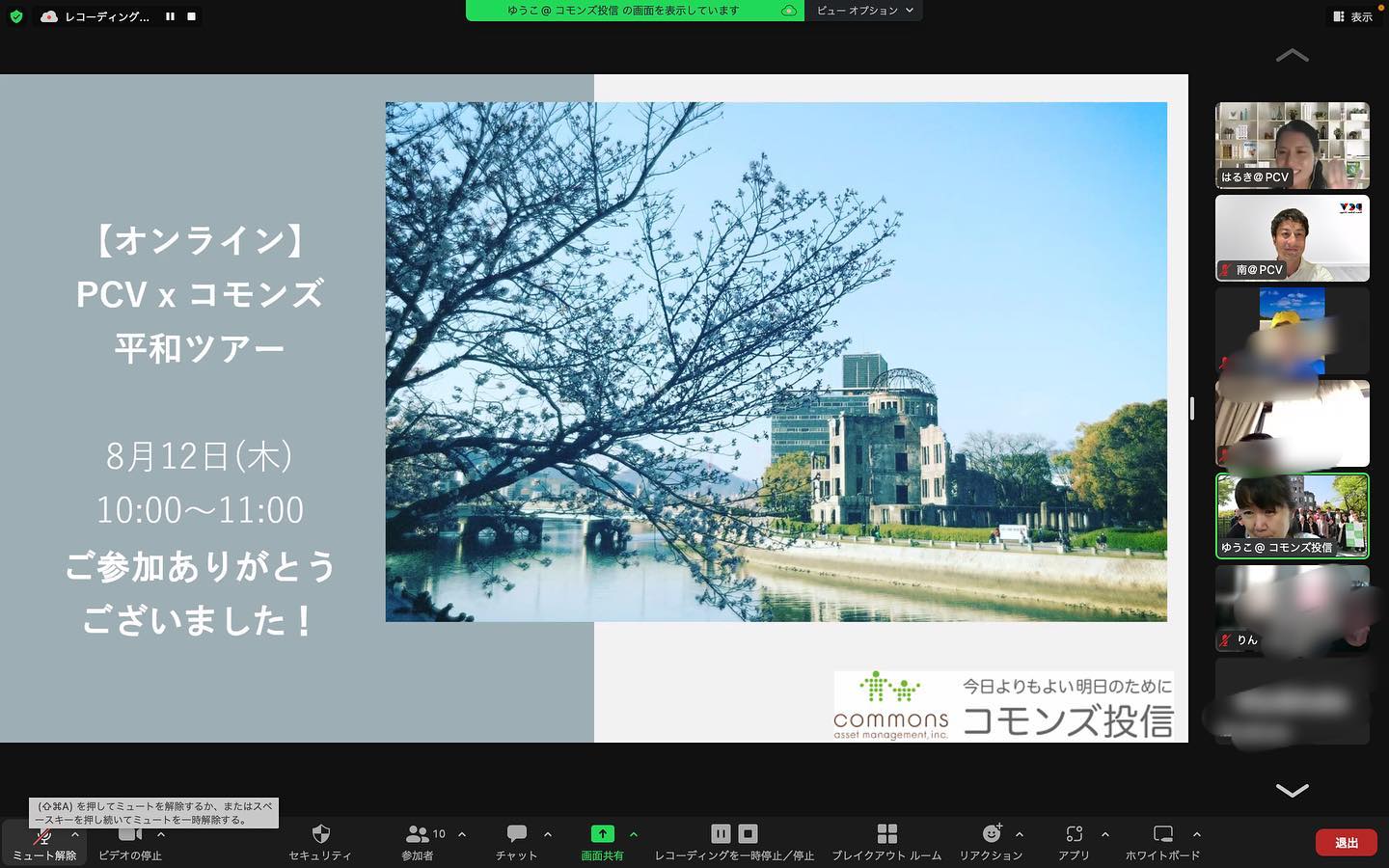Image resolution: width=1389 pixels, height=868 pixels.
Task: Select the はるき@PCV video thumbnail
Action: [1292, 146]
